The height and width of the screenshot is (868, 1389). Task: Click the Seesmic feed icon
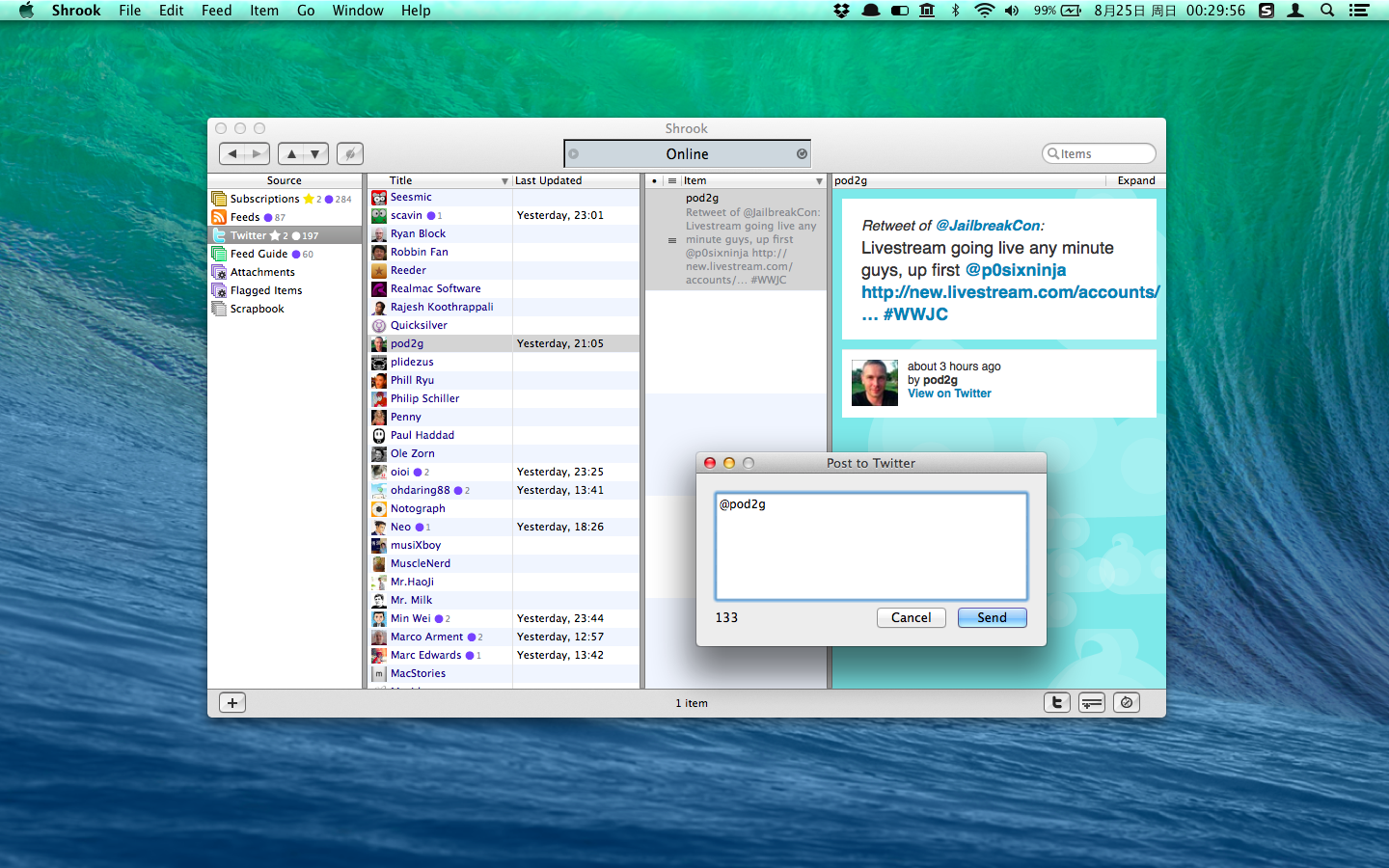(x=379, y=198)
